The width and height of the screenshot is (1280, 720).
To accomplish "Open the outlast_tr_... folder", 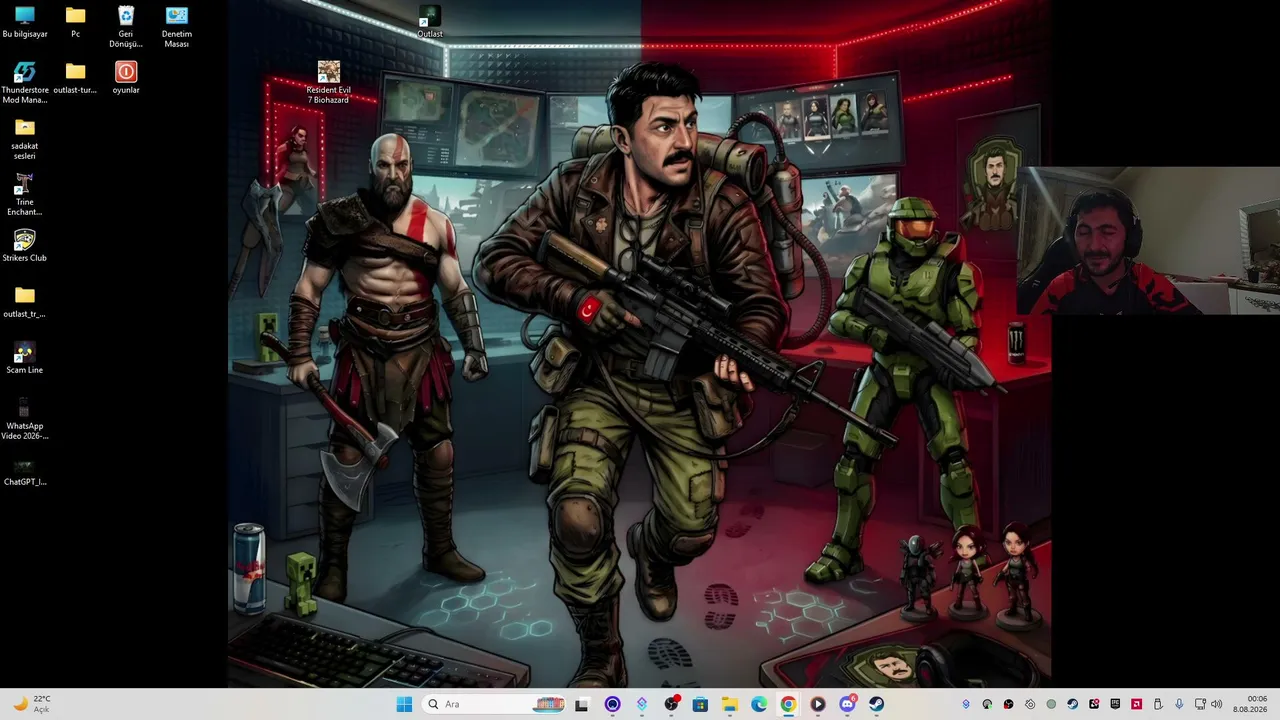I will tap(25, 302).
